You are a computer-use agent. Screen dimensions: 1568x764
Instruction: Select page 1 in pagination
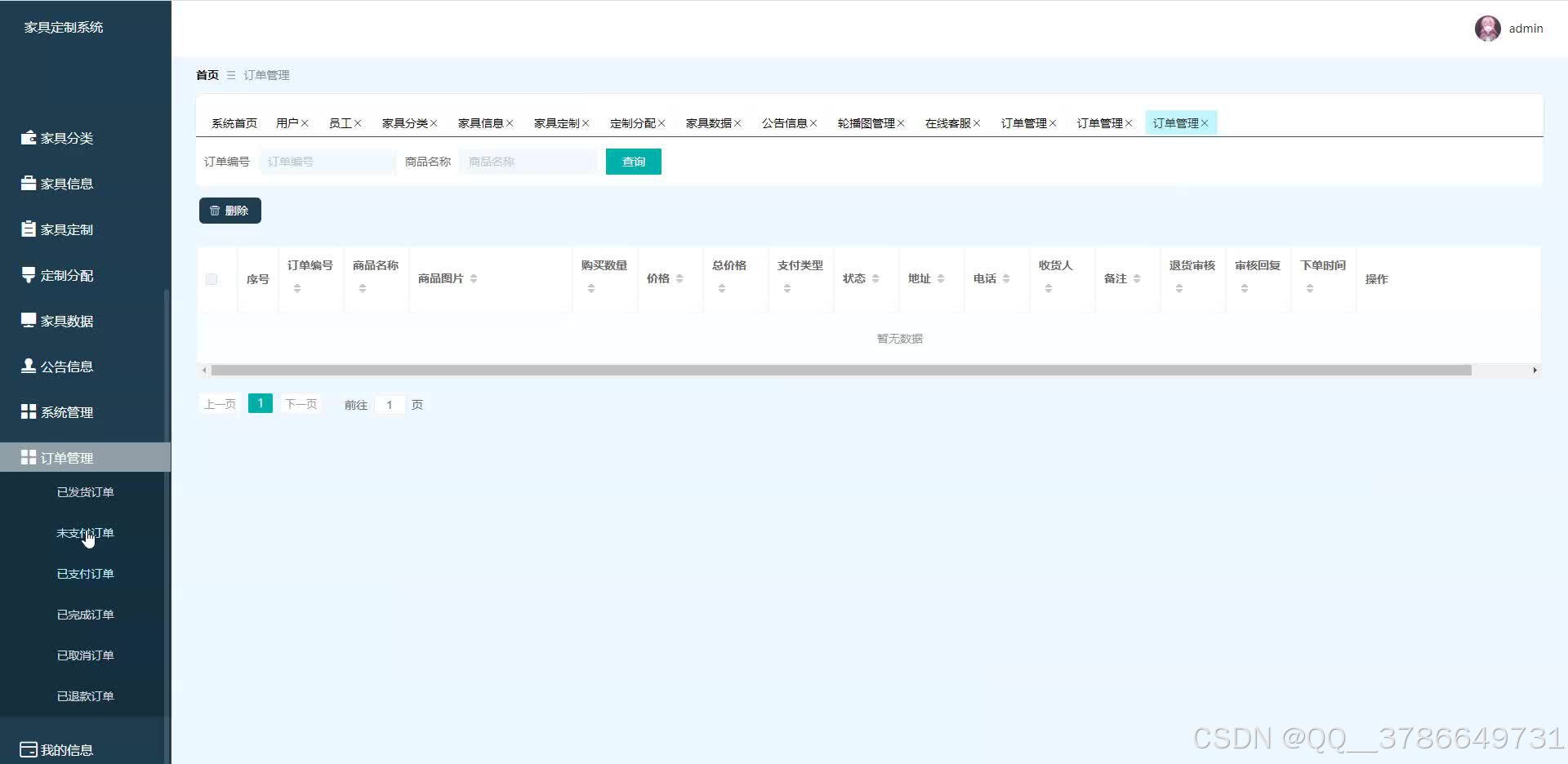click(261, 403)
